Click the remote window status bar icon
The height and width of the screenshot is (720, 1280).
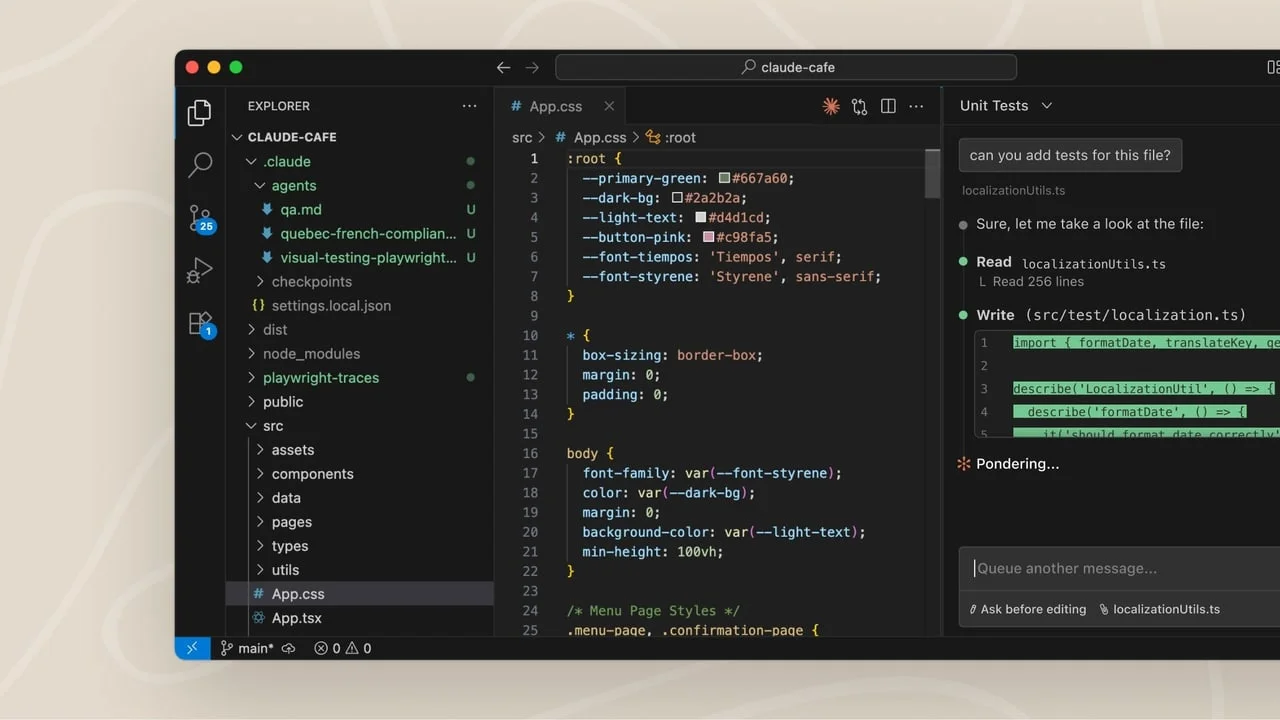pyautogui.click(x=192, y=648)
